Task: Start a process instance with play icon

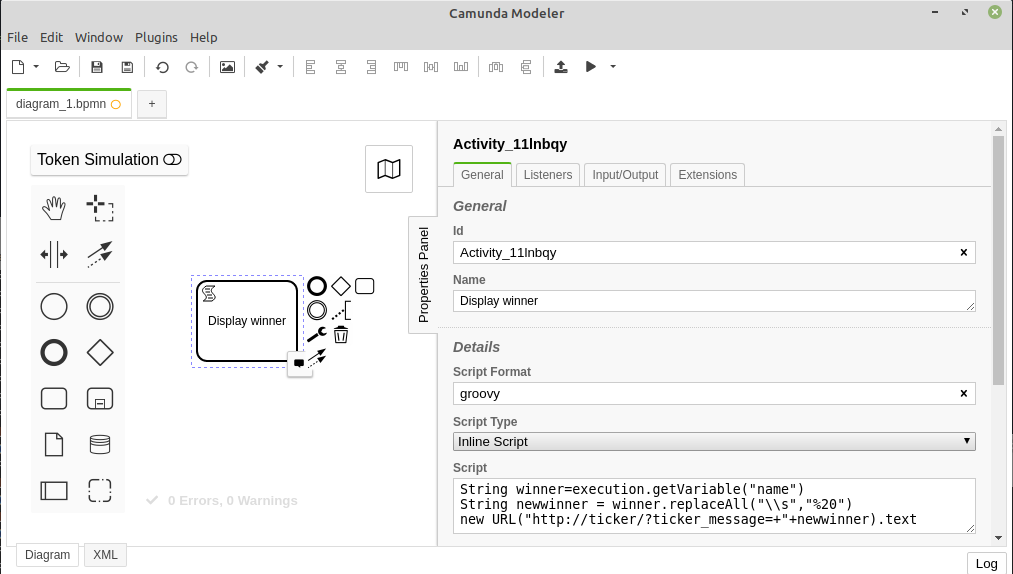Action: click(x=590, y=67)
